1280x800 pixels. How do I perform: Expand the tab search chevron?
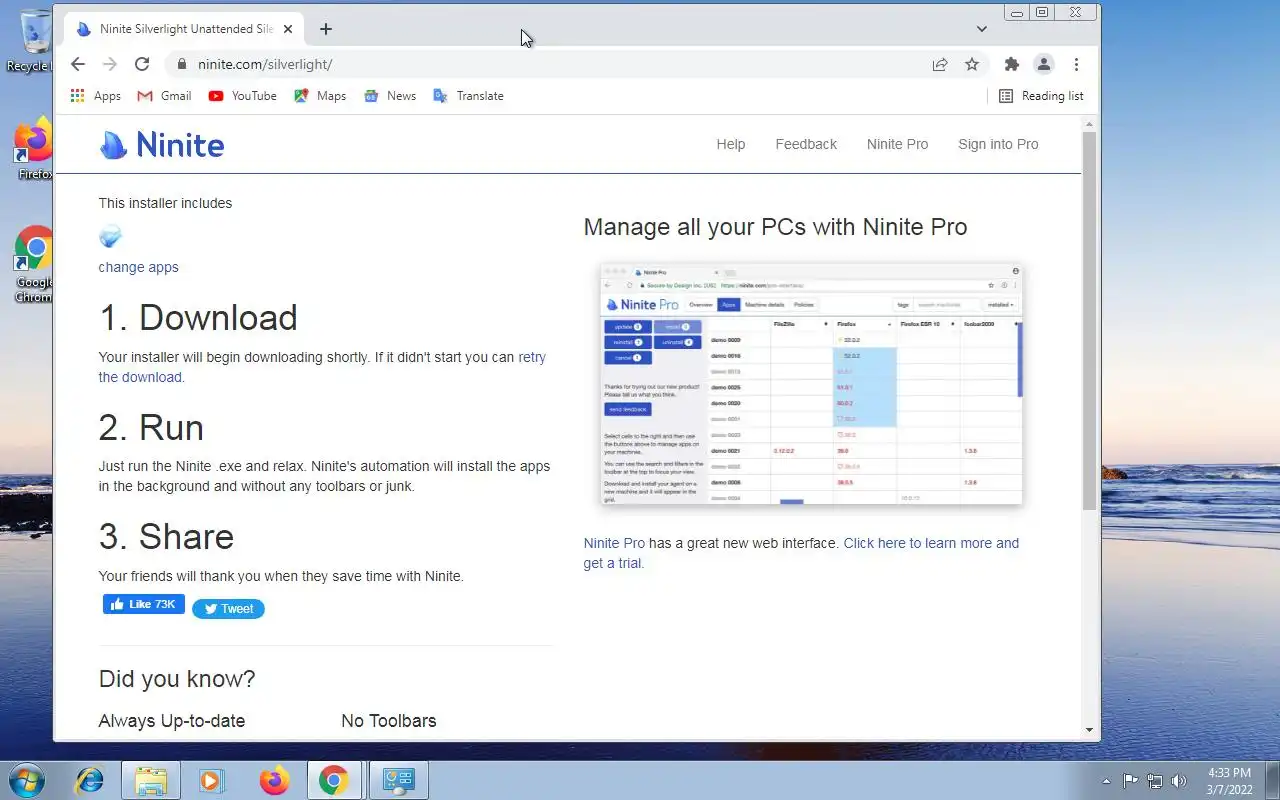(x=982, y=29)
